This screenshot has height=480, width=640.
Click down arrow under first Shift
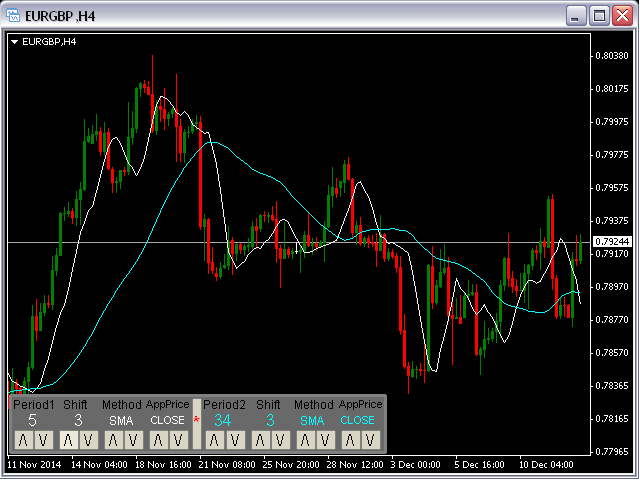87,440
